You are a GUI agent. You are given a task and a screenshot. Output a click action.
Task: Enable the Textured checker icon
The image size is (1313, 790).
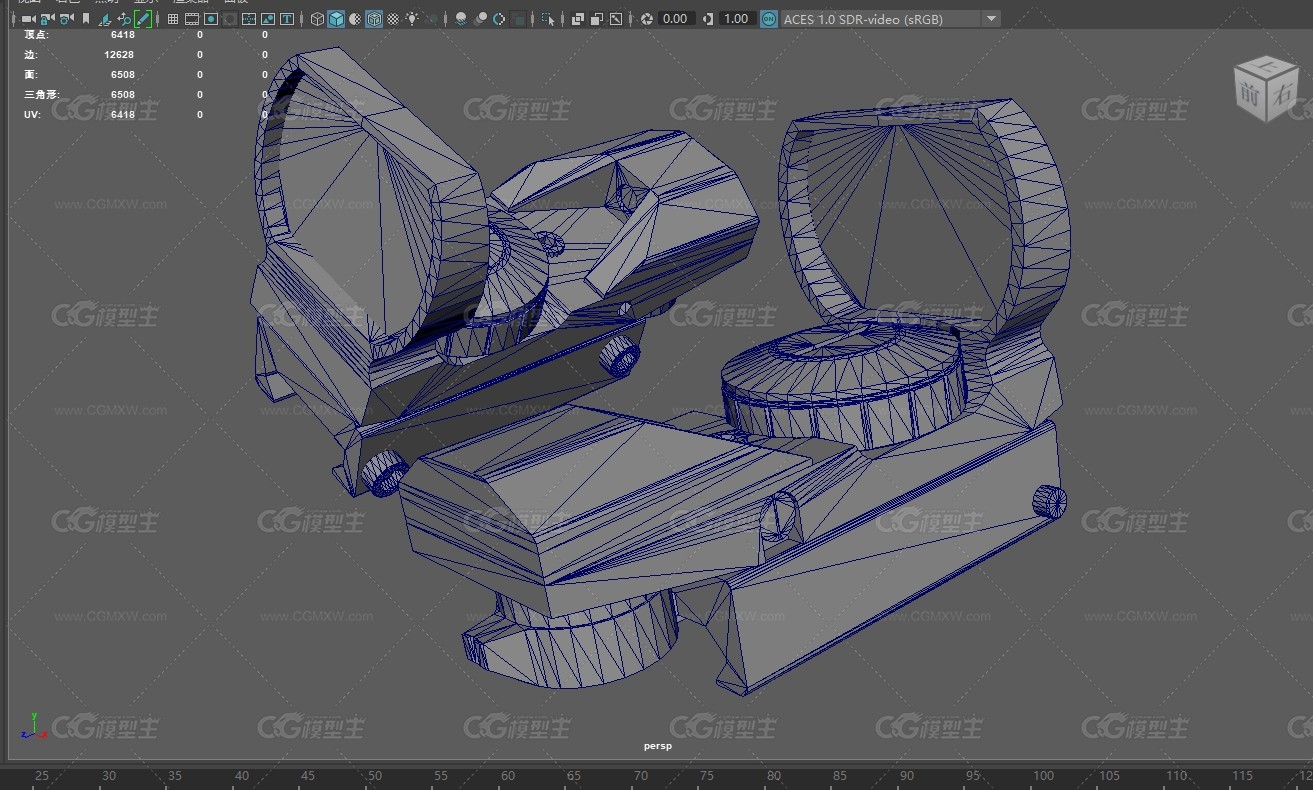pos(393,19)
